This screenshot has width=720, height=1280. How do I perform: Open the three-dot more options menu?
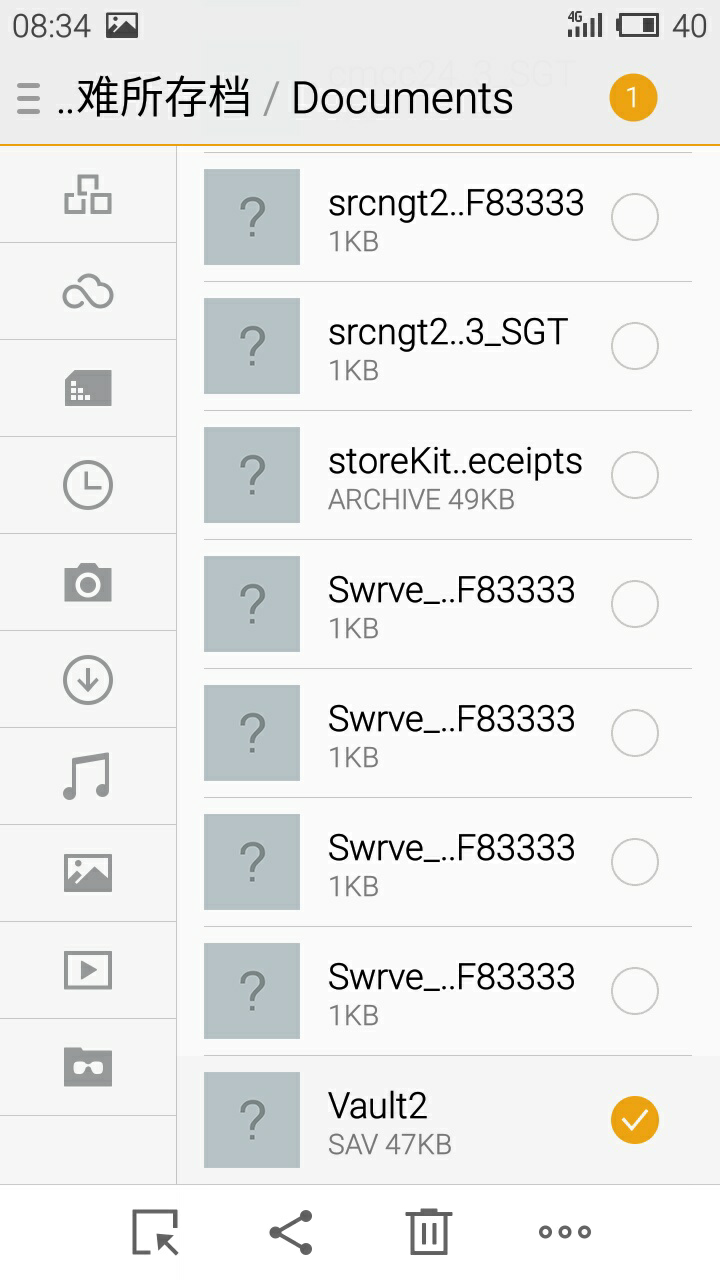[565, 1232]
